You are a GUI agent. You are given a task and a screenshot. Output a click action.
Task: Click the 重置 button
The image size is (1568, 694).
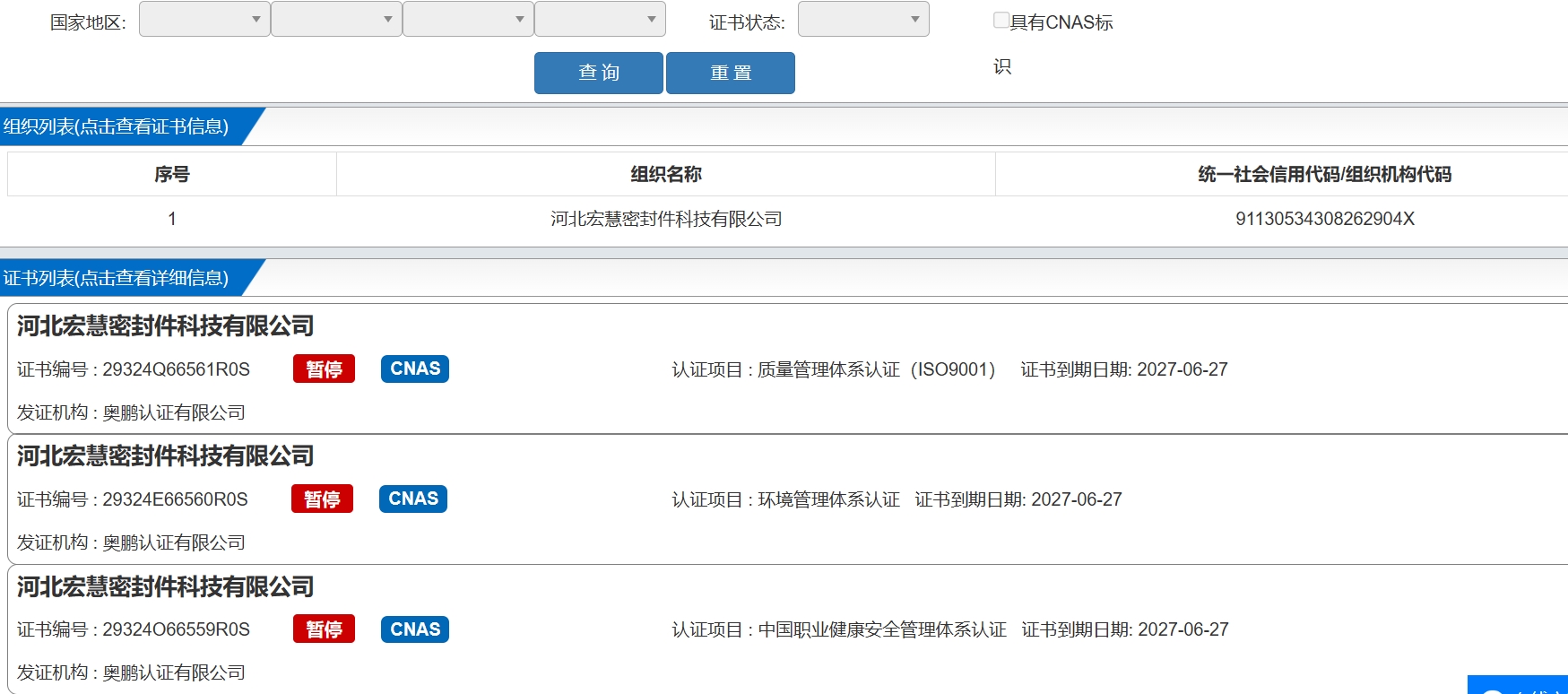[x=731, y=73]
